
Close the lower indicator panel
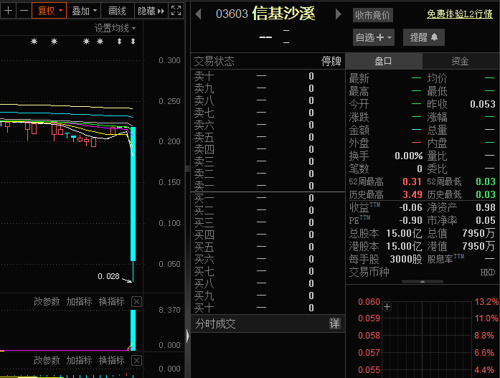click(x=136, y=360)
